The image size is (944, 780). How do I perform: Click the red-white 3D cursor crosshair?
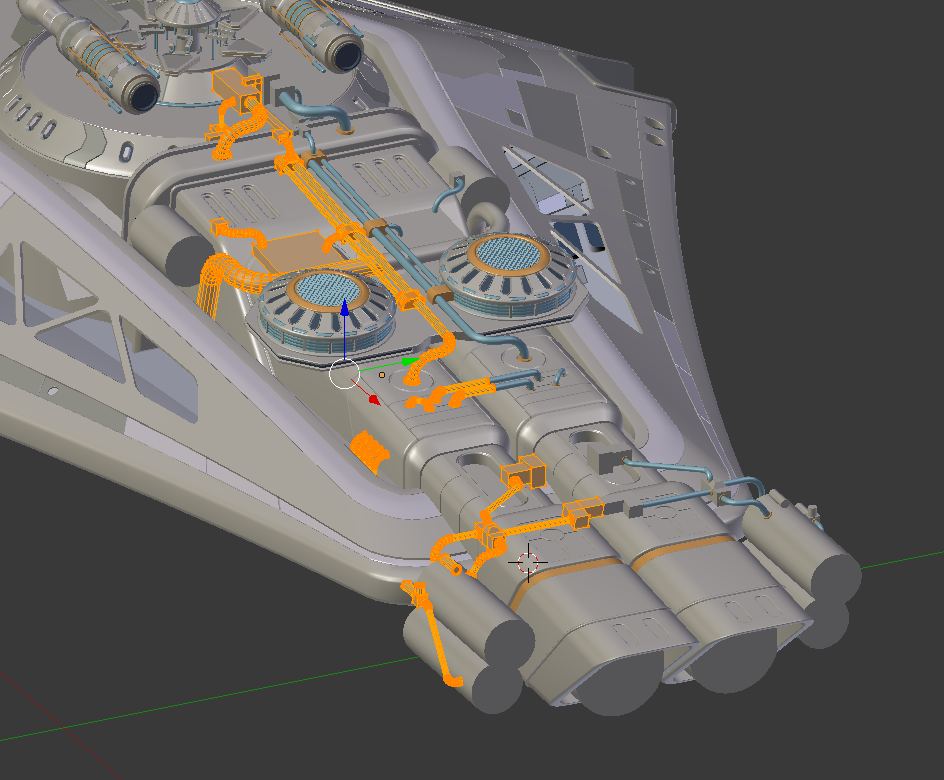click(x=528, y=563)
